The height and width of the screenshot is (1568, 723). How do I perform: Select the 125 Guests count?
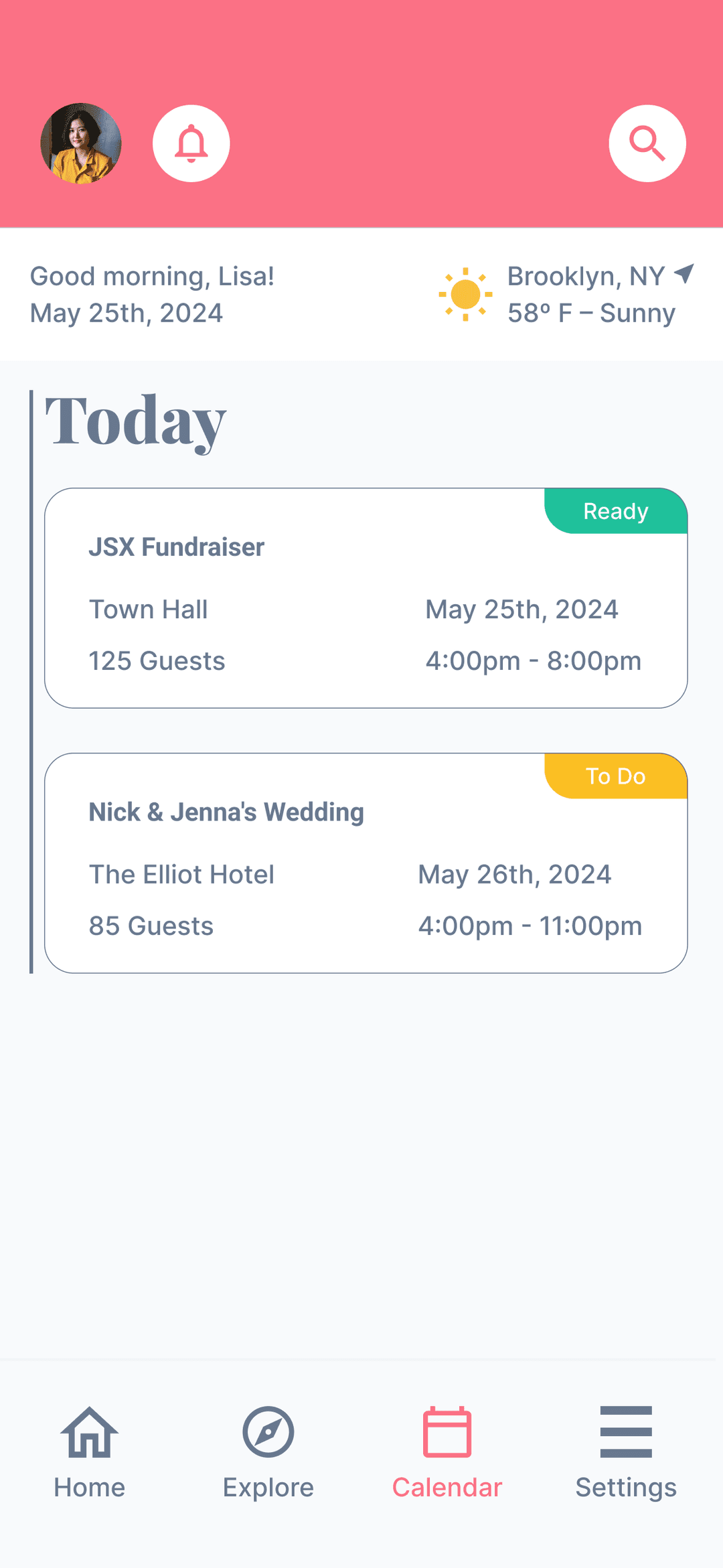[x=157, y=661]
